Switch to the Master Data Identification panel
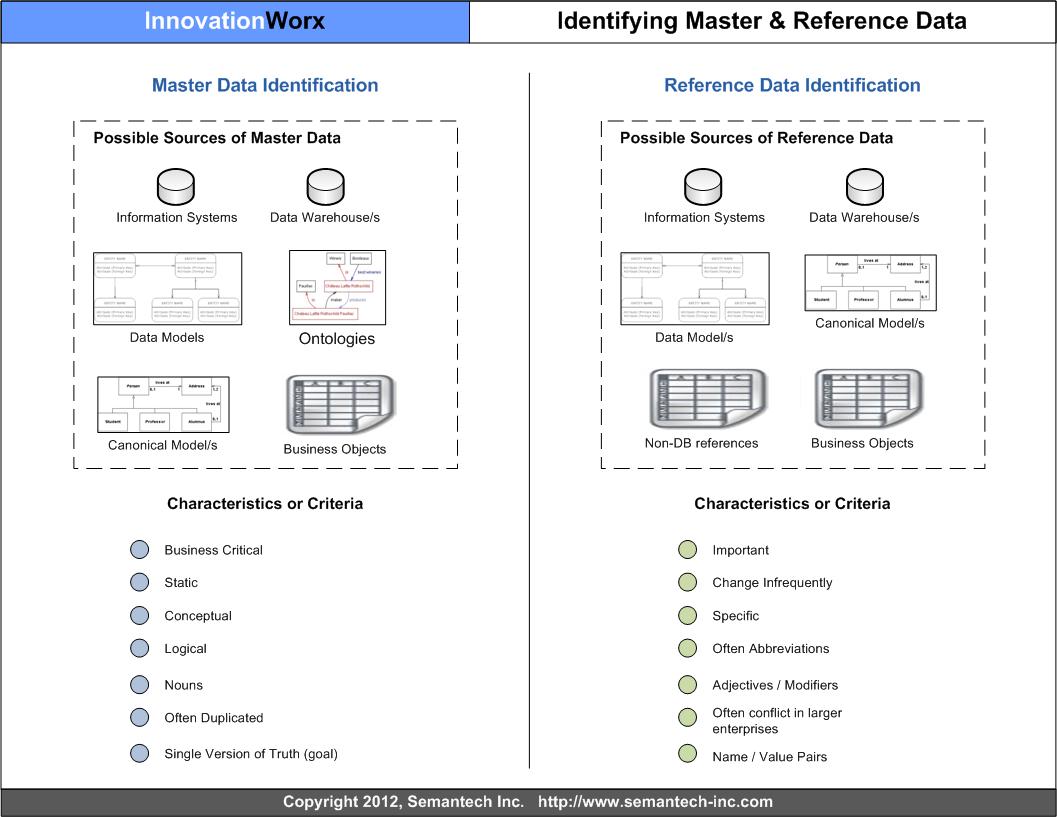 pos(264,85)
